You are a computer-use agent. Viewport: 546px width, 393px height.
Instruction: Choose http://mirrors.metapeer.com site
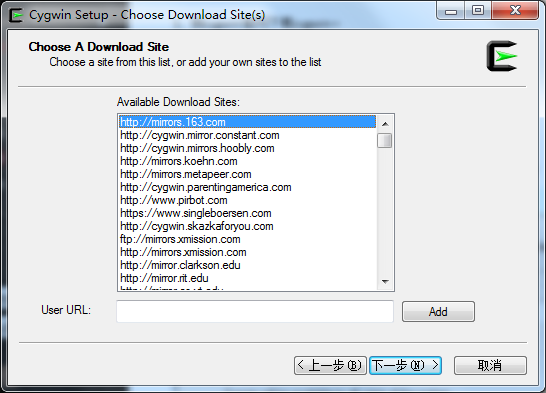click(x=247, y=174)
